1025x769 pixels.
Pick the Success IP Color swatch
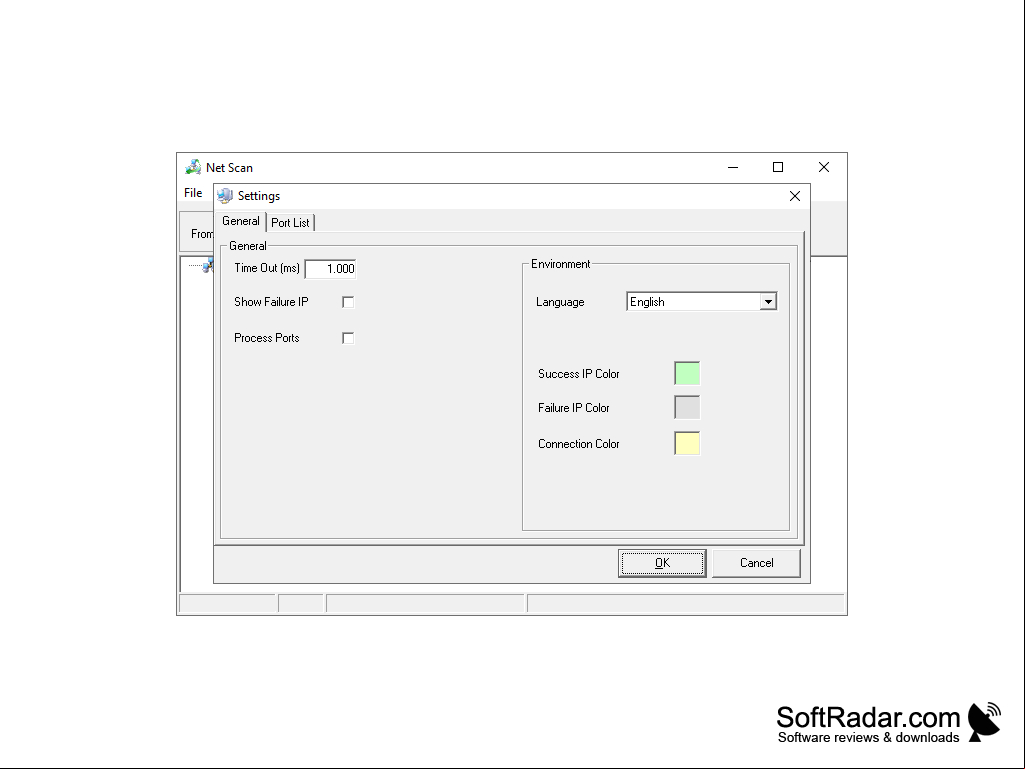687,373
